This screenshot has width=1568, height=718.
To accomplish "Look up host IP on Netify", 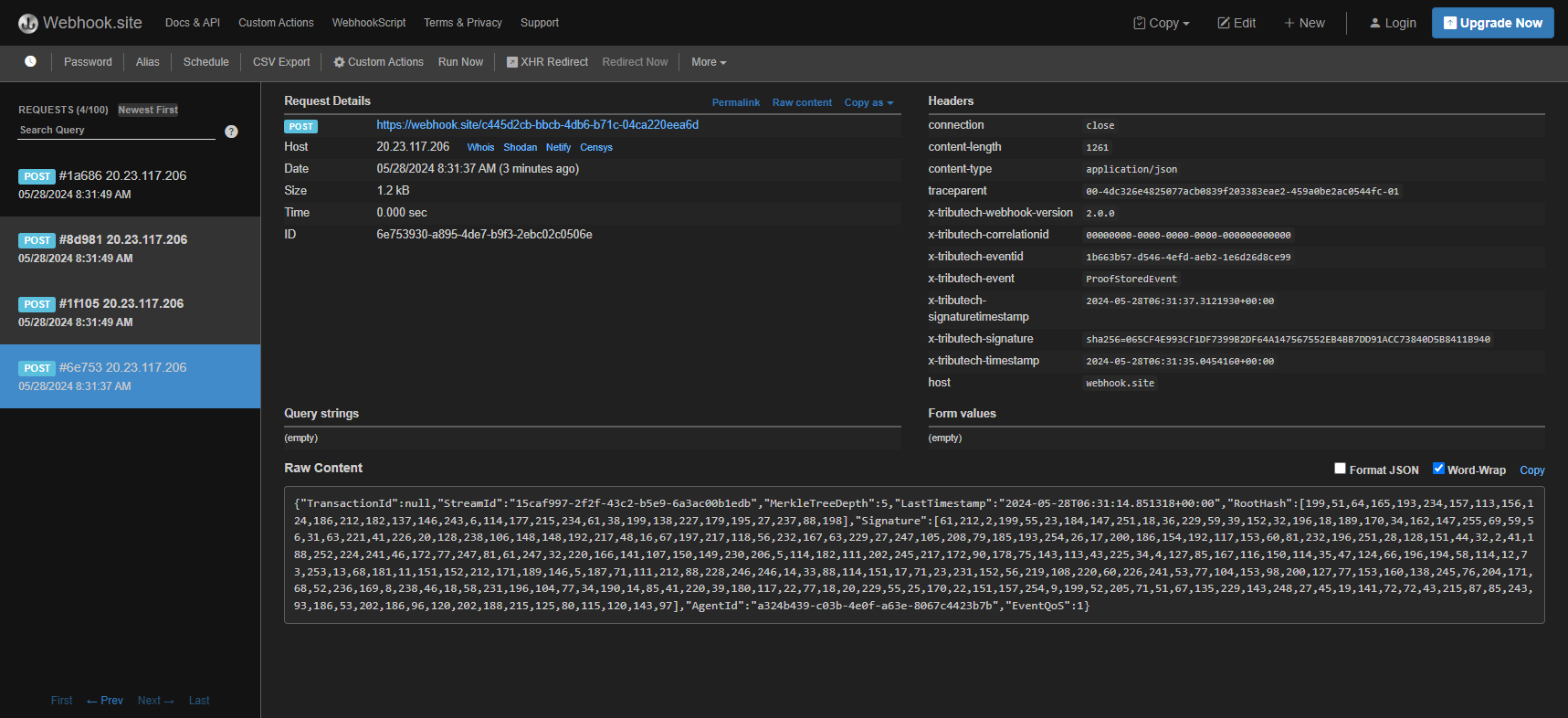I will [558, 147].
